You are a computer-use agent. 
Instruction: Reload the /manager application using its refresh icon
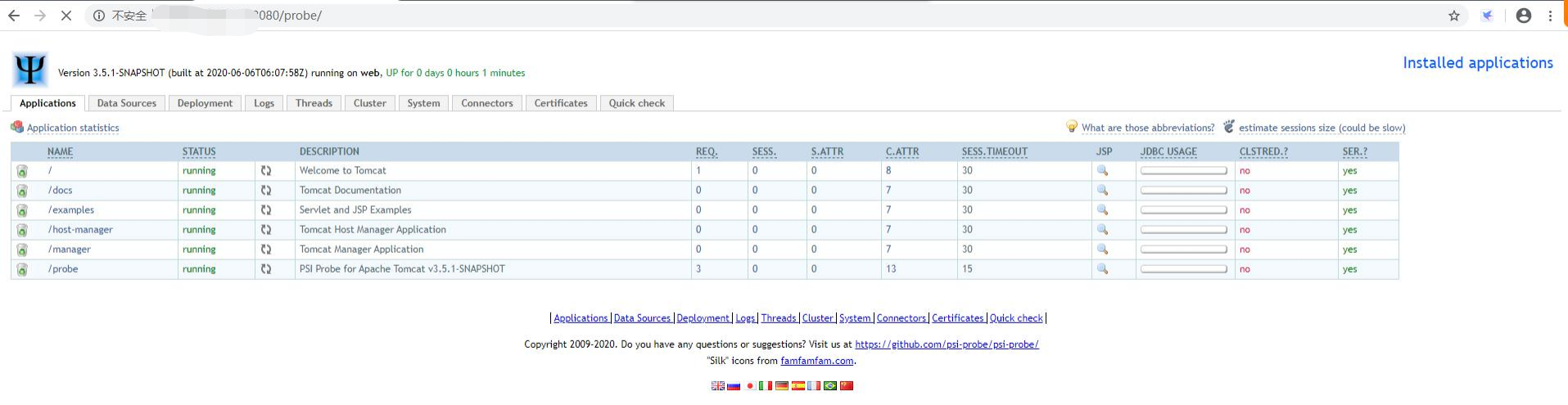pyautogui.click(x=266, y=250)
